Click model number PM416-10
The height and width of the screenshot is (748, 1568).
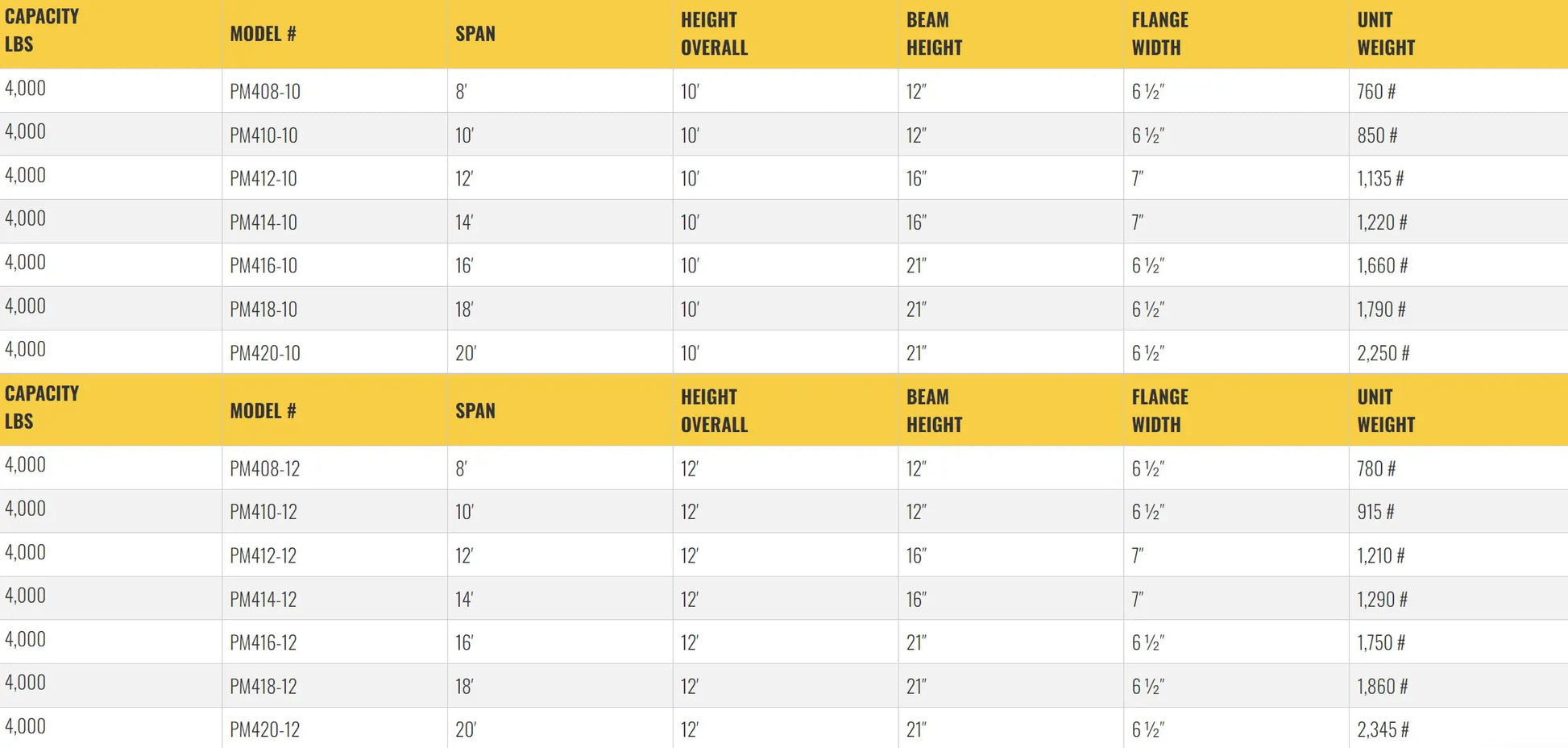(x=263, y=266)
